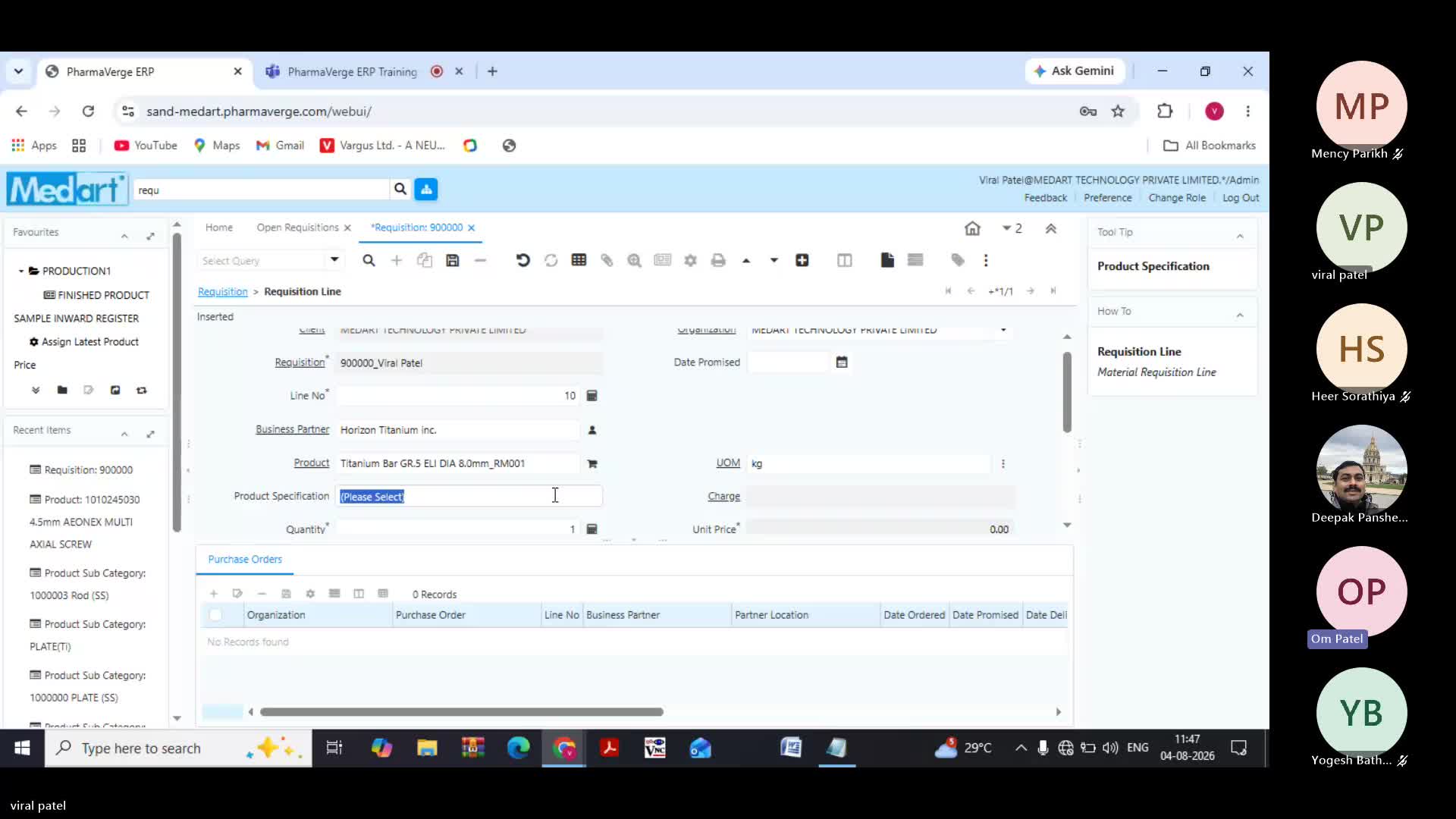Screen dimensions: 1456x819
Task: Click the Product Specification input field
Action: (x=469, y=496)
